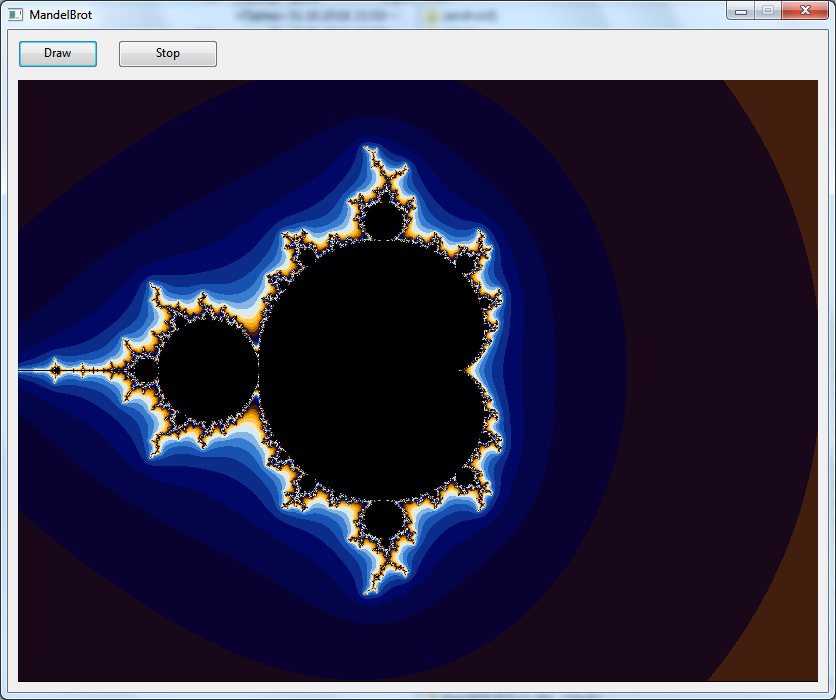Image resolution: width=836 pixels, height=700 pixels.
Task: Click the small bulb on the cardioid's lower right
Action: click(465, 478)
